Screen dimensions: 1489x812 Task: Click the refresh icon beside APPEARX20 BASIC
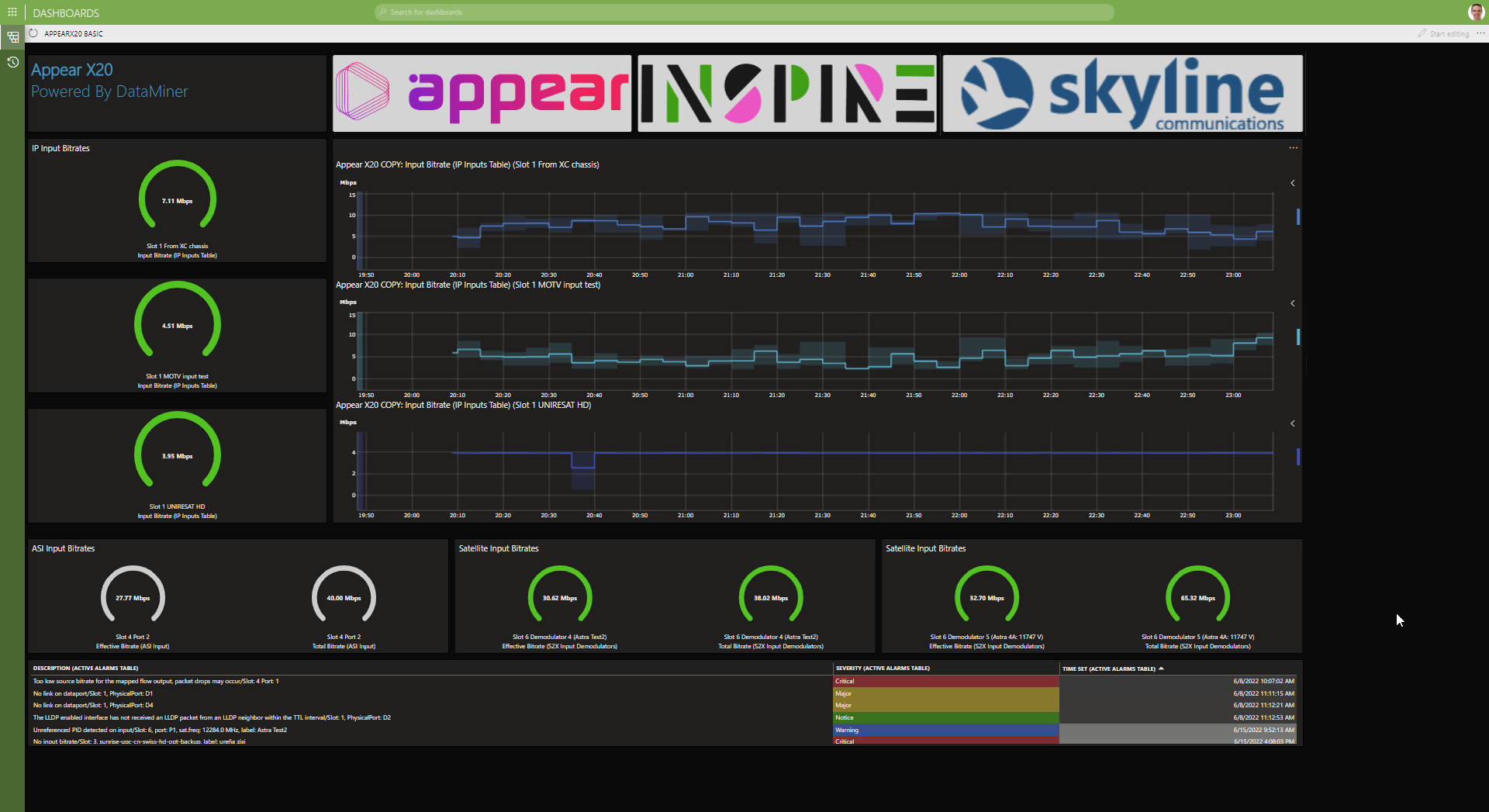pos(33,33)
